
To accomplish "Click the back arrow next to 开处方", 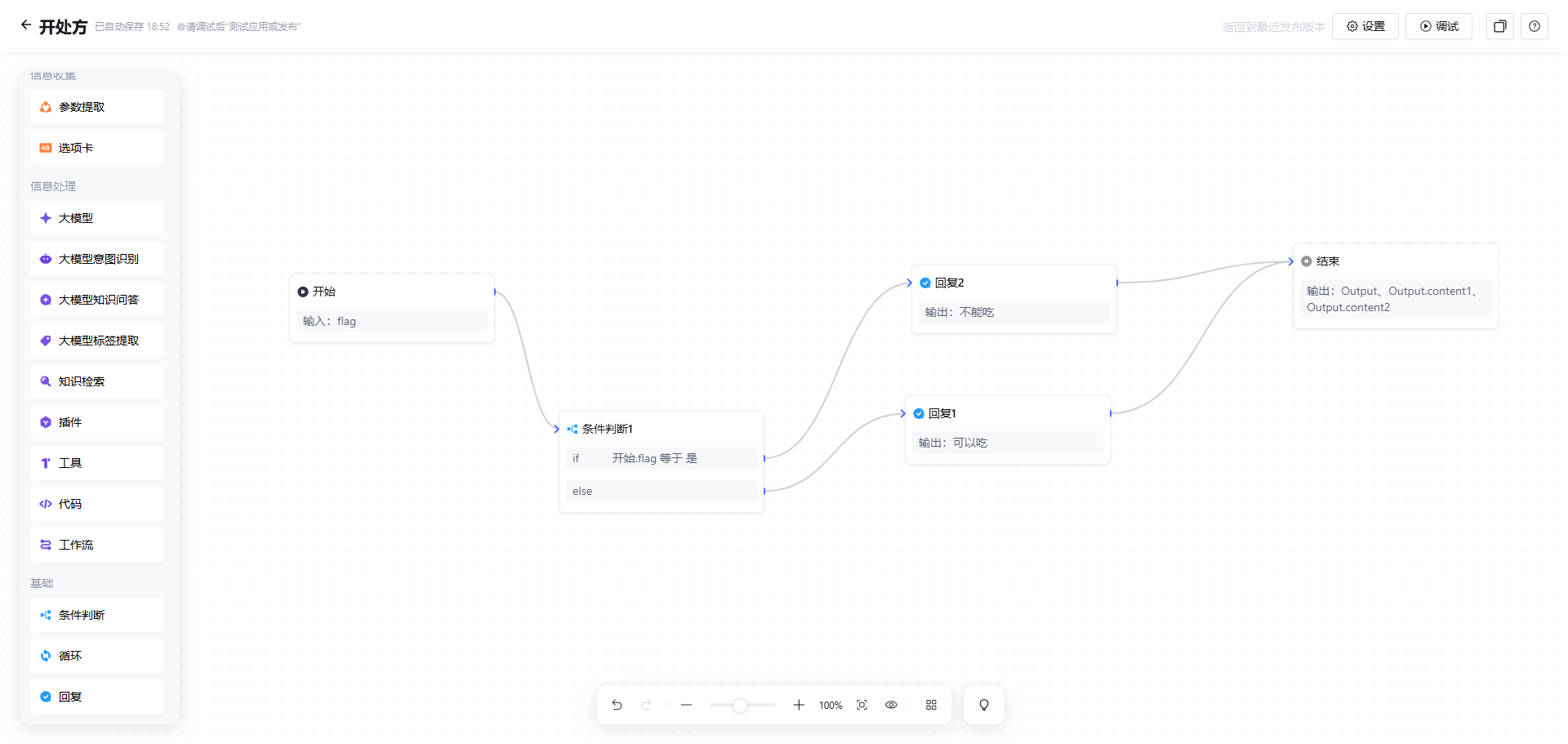I will coord(26,25).
